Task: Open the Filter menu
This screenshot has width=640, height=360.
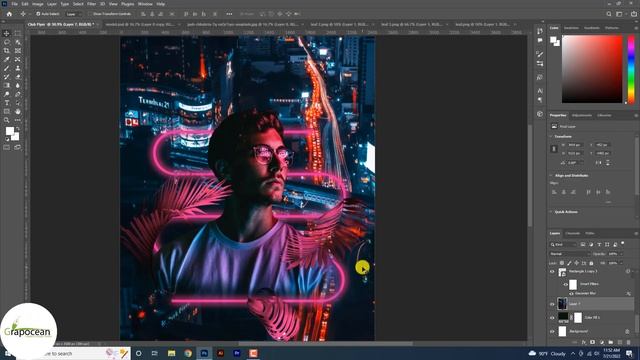Action: (x=91, y=4)
